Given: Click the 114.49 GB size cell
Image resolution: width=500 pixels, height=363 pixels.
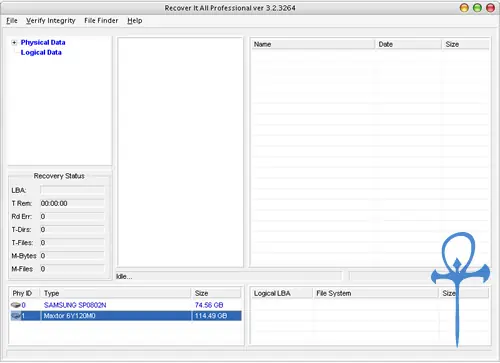Looking at the screenshot, I should click(211, 316).
